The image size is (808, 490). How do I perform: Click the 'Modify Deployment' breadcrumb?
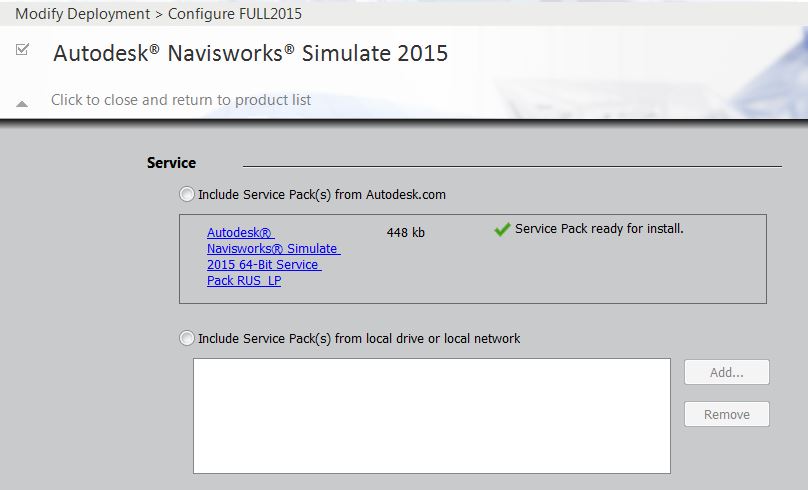(x=82, y=13)
